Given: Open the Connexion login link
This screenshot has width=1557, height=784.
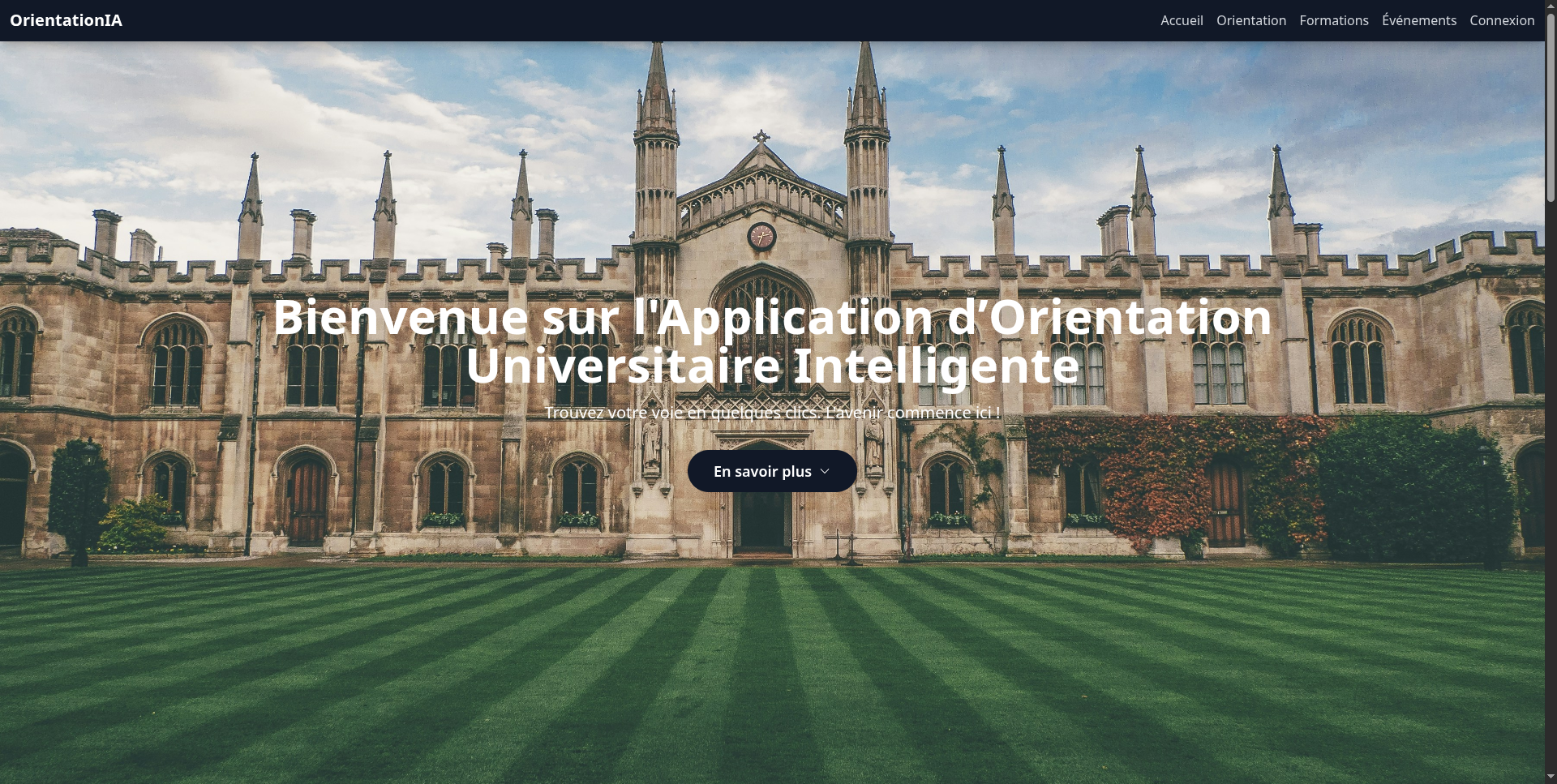Looking at the screenshot, I should tap(1502, 20).
